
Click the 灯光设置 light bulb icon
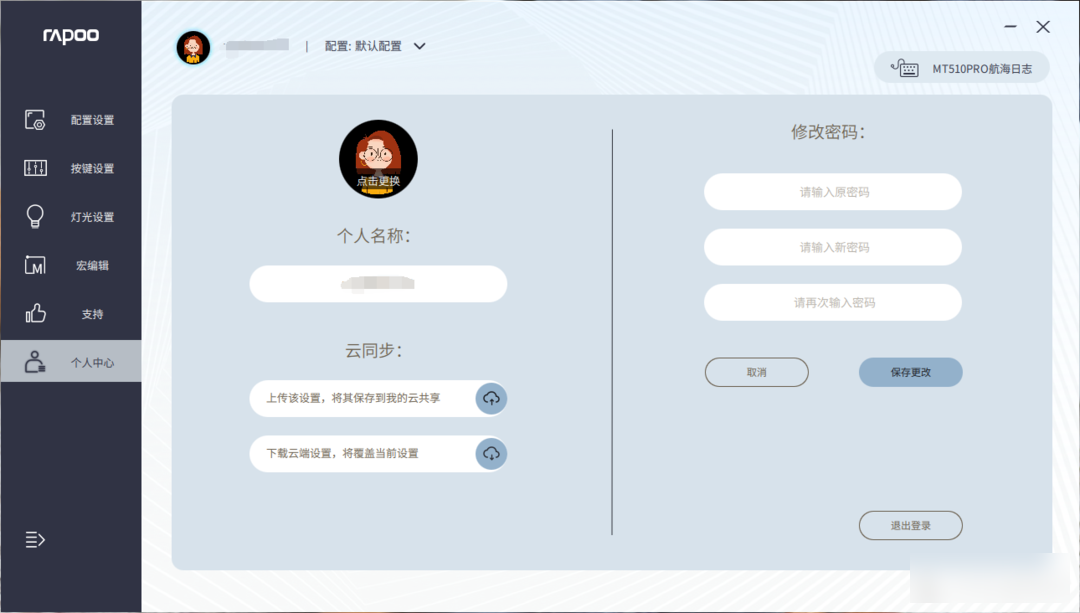[35, 216]
